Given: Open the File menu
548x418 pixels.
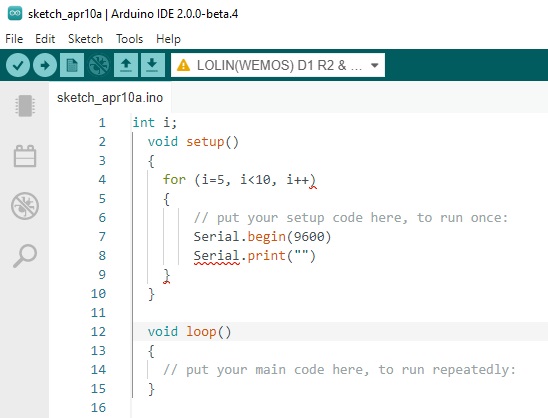Looking at the screenshot, I should click(14, 39).
